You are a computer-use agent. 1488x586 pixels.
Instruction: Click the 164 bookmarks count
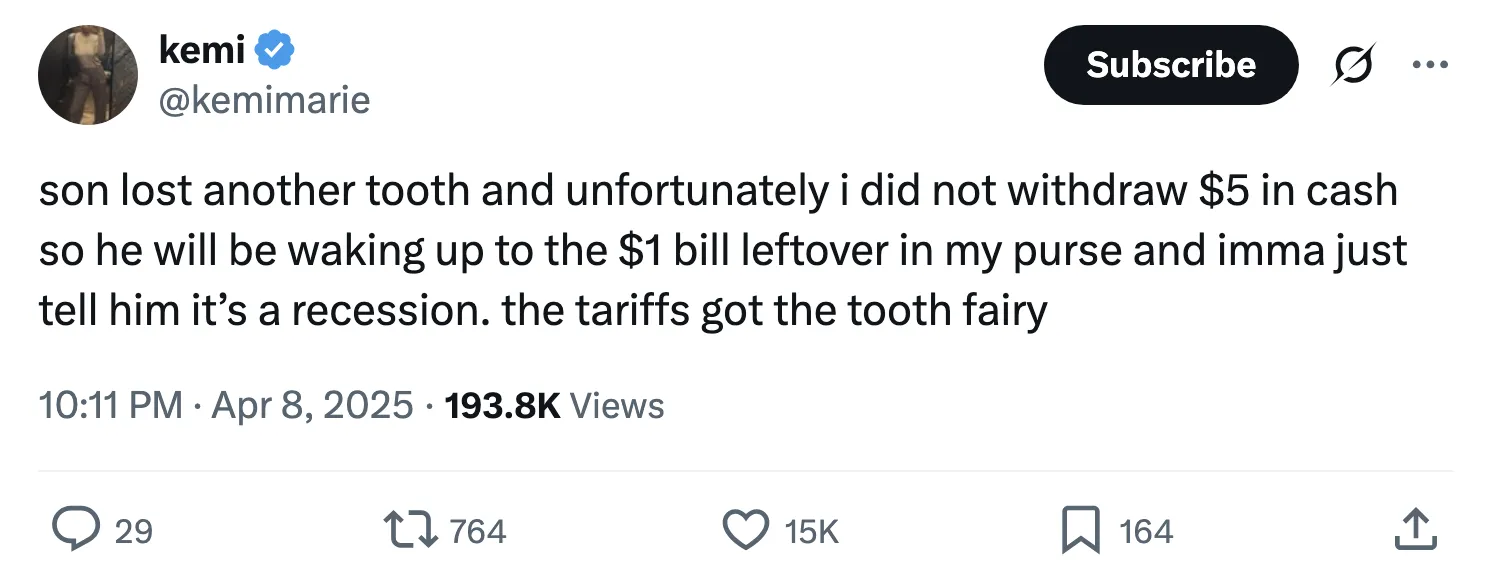click(1146, 531)
